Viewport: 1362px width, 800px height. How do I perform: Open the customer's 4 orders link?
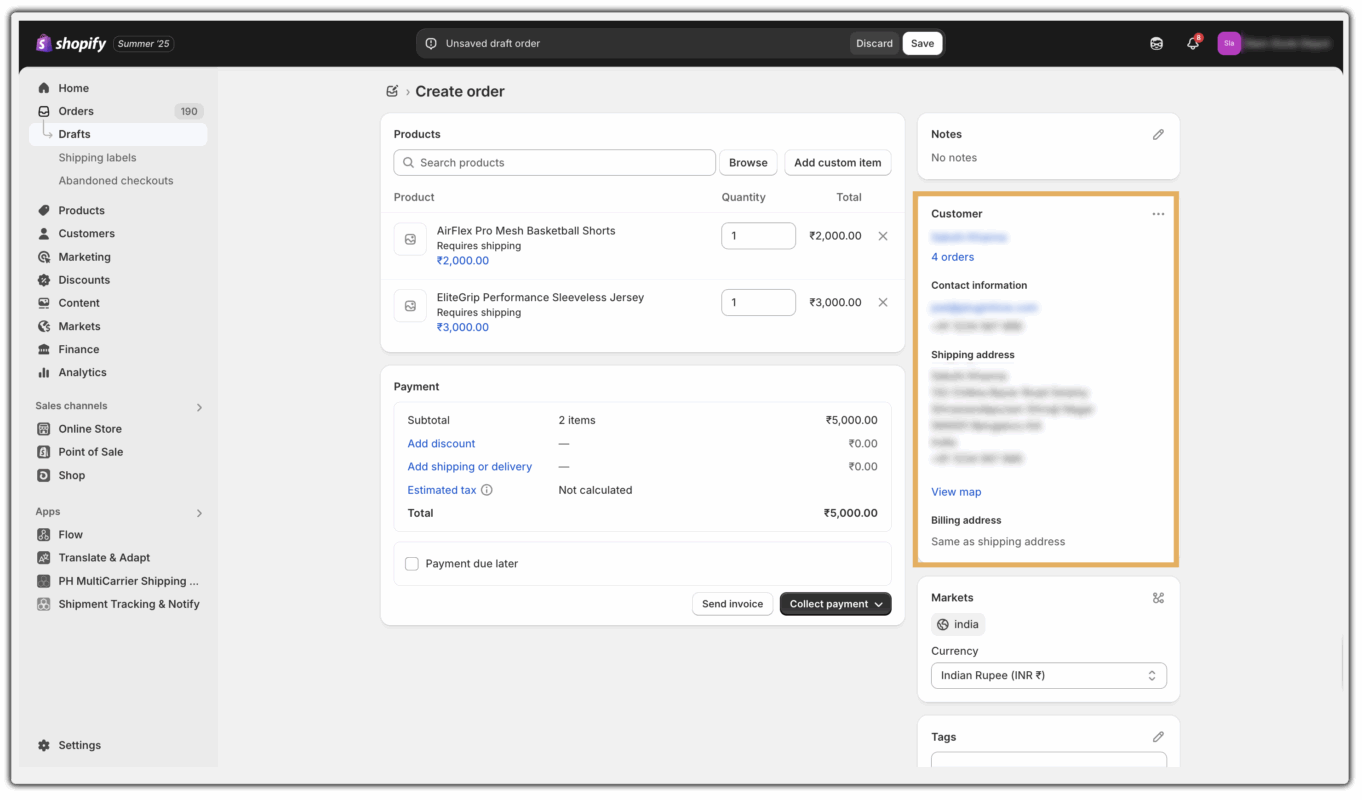coord(952,257)
